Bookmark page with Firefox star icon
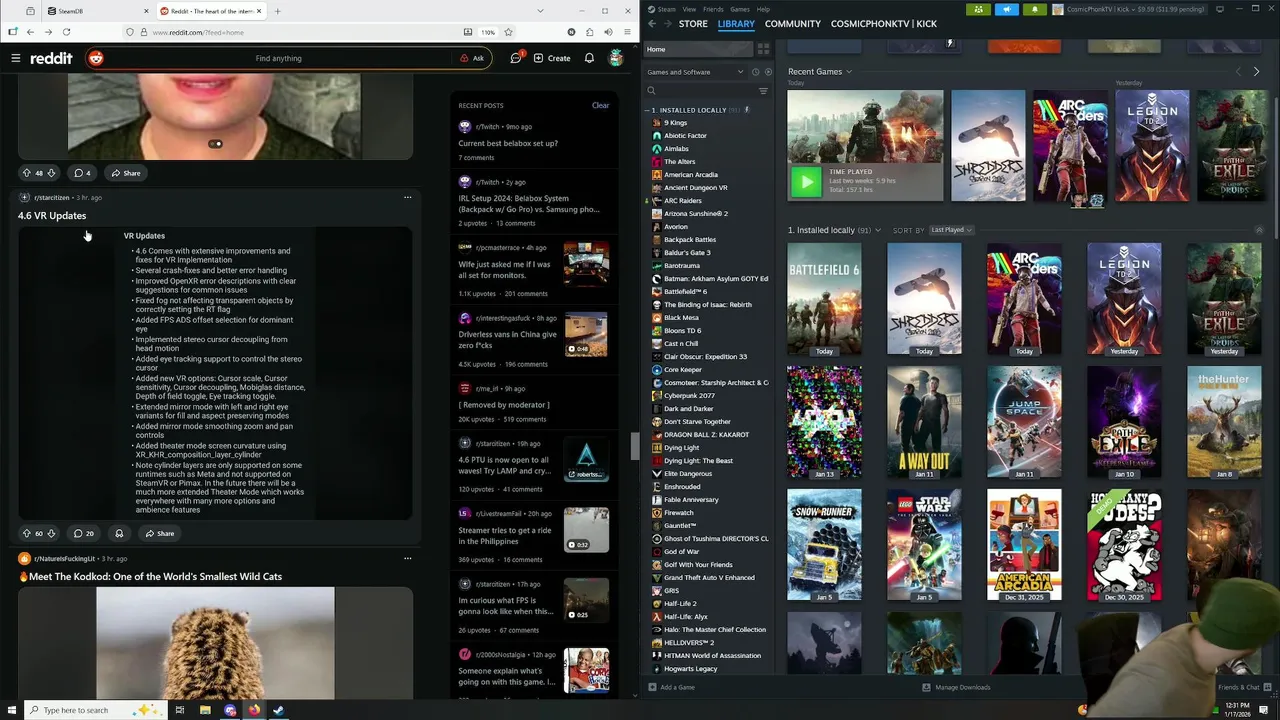The height and width of the screenshot is (720, 1280). (x=508, y=32)
